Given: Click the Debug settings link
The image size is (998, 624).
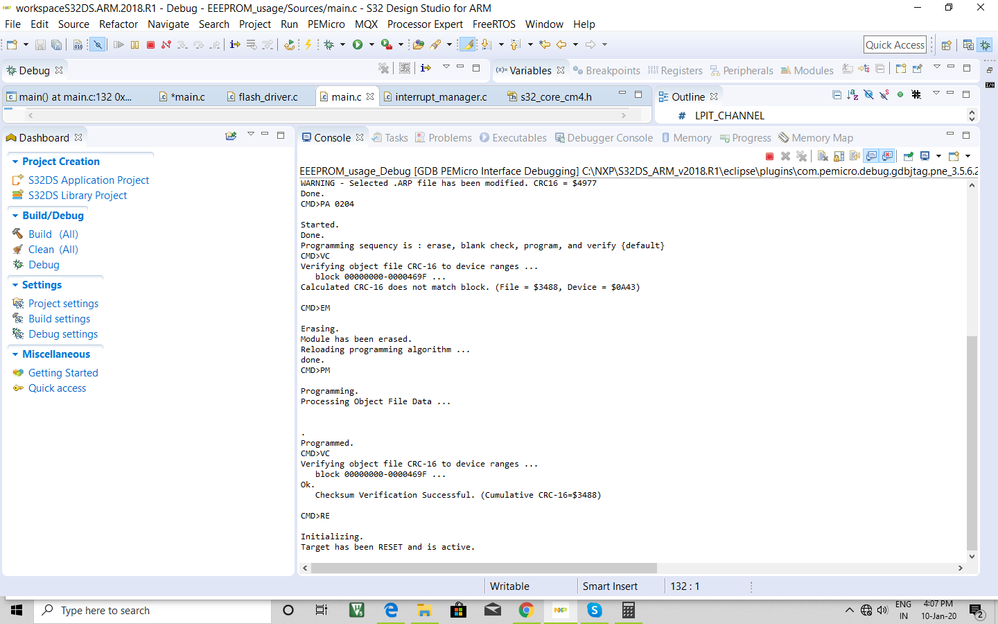Looking at the screenshot, I should pos(63,334).
